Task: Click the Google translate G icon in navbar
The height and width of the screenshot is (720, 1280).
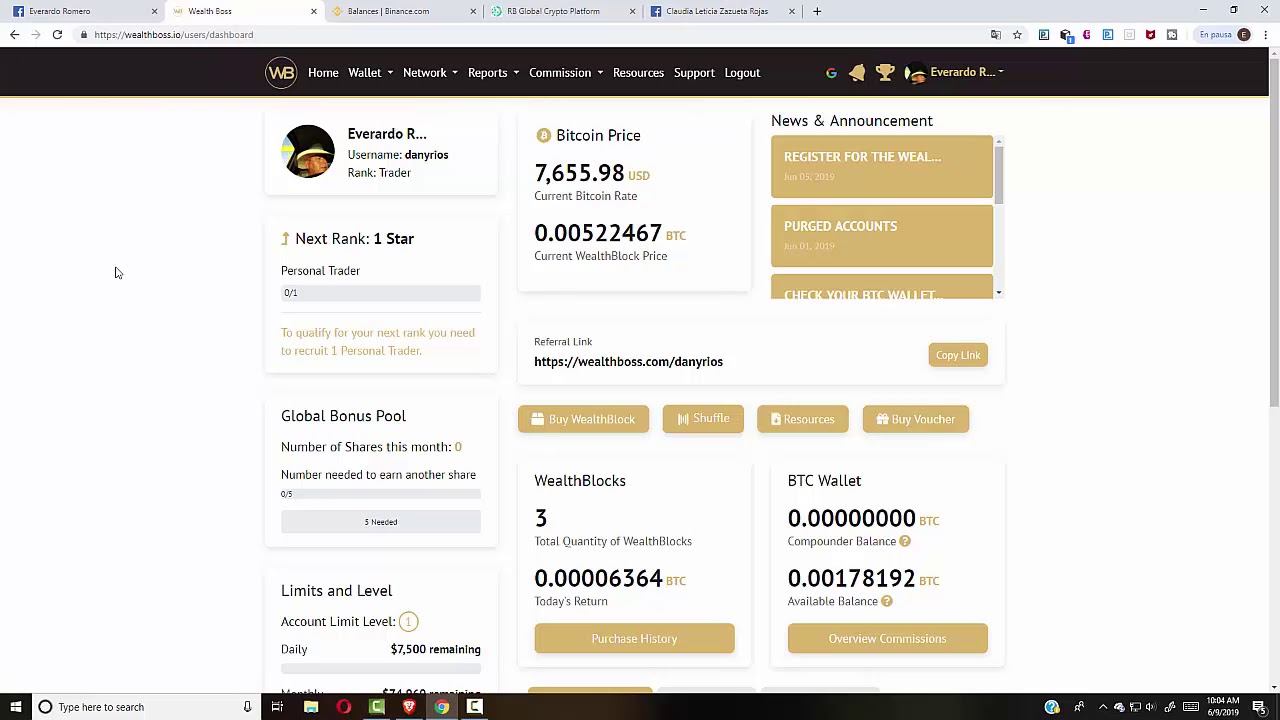Action: point(831,73)
